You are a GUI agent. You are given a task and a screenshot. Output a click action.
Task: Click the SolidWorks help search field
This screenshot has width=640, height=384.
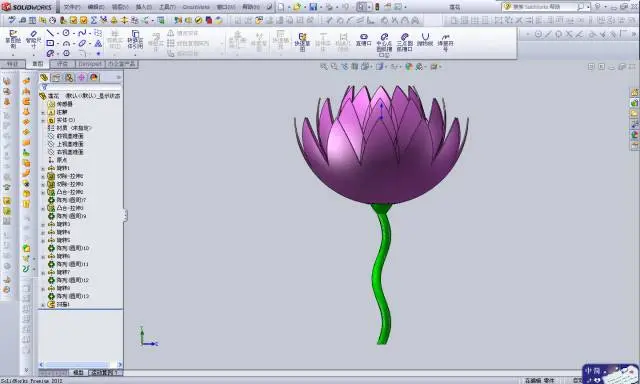544,7
